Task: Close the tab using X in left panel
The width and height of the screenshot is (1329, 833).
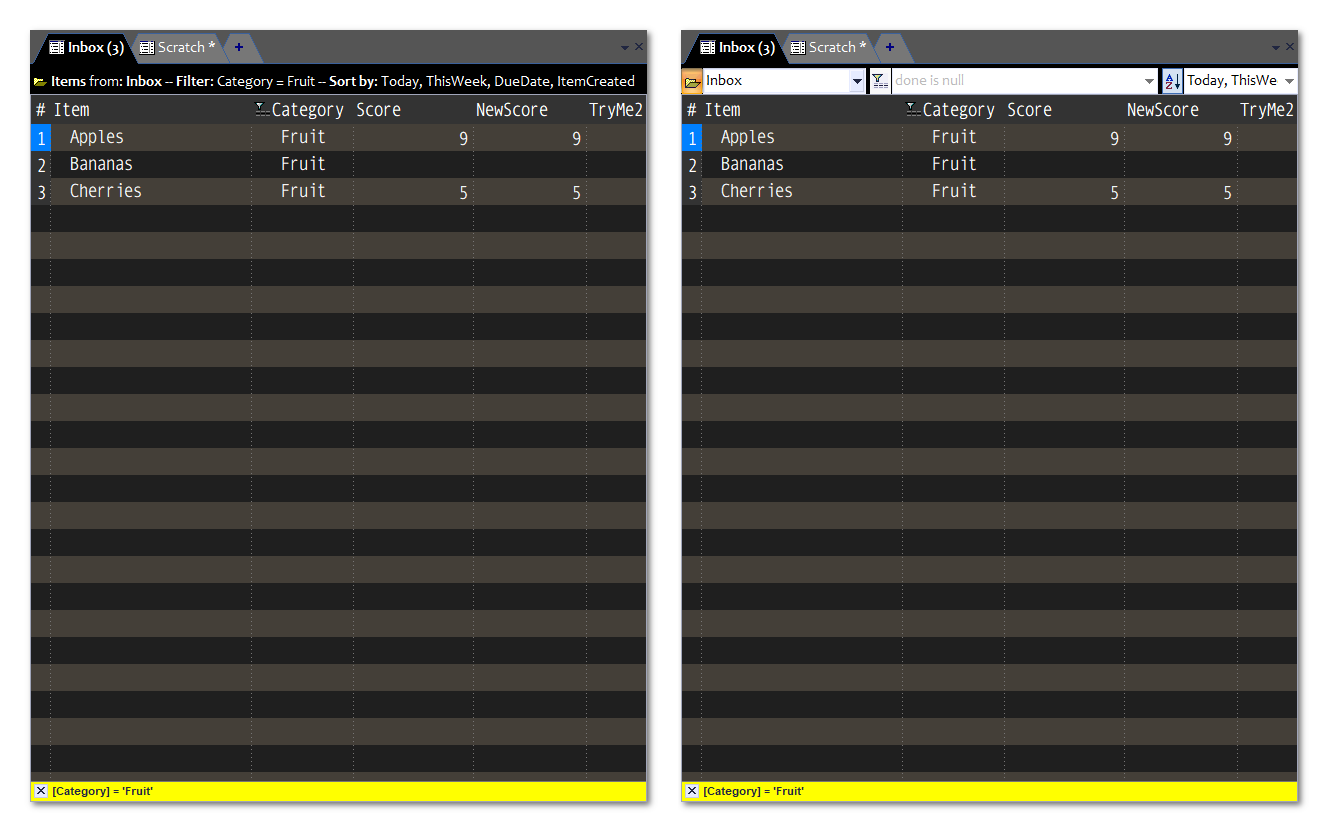Action: pos(639,47)
